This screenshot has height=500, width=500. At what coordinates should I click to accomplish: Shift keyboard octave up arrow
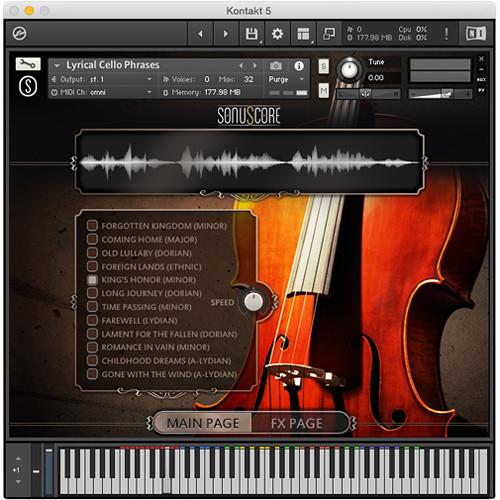18,459
